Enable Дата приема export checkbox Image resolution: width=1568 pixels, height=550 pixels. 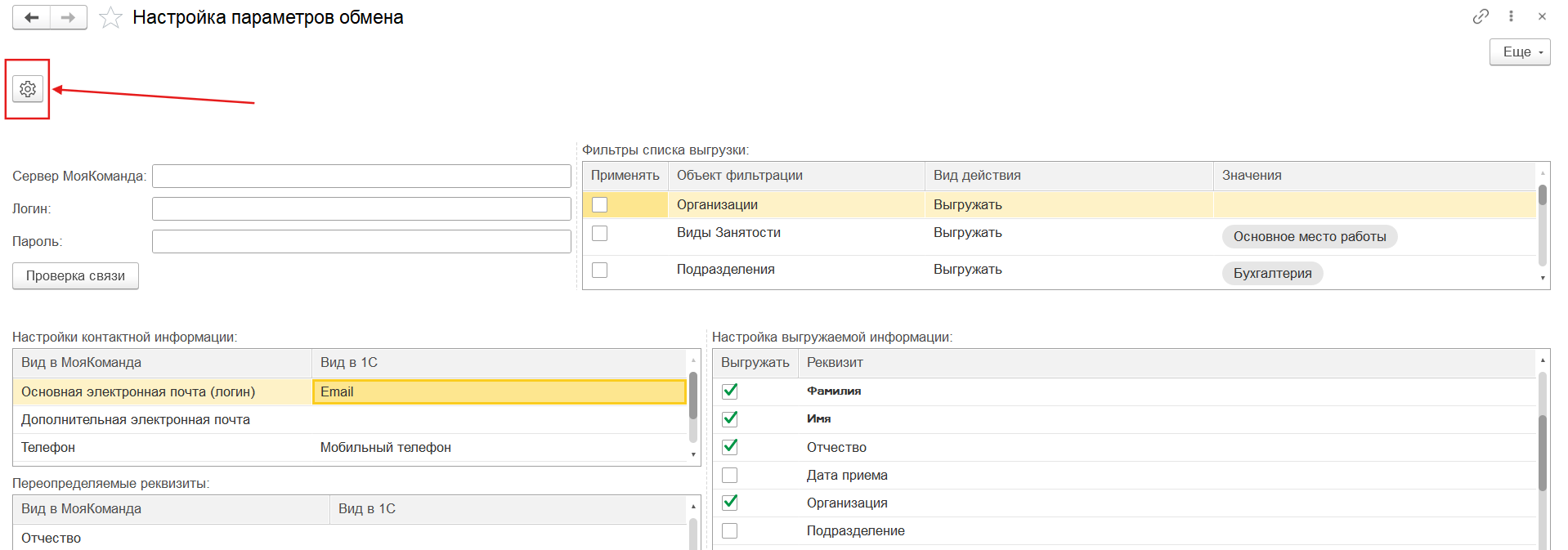tap(729, 475)
